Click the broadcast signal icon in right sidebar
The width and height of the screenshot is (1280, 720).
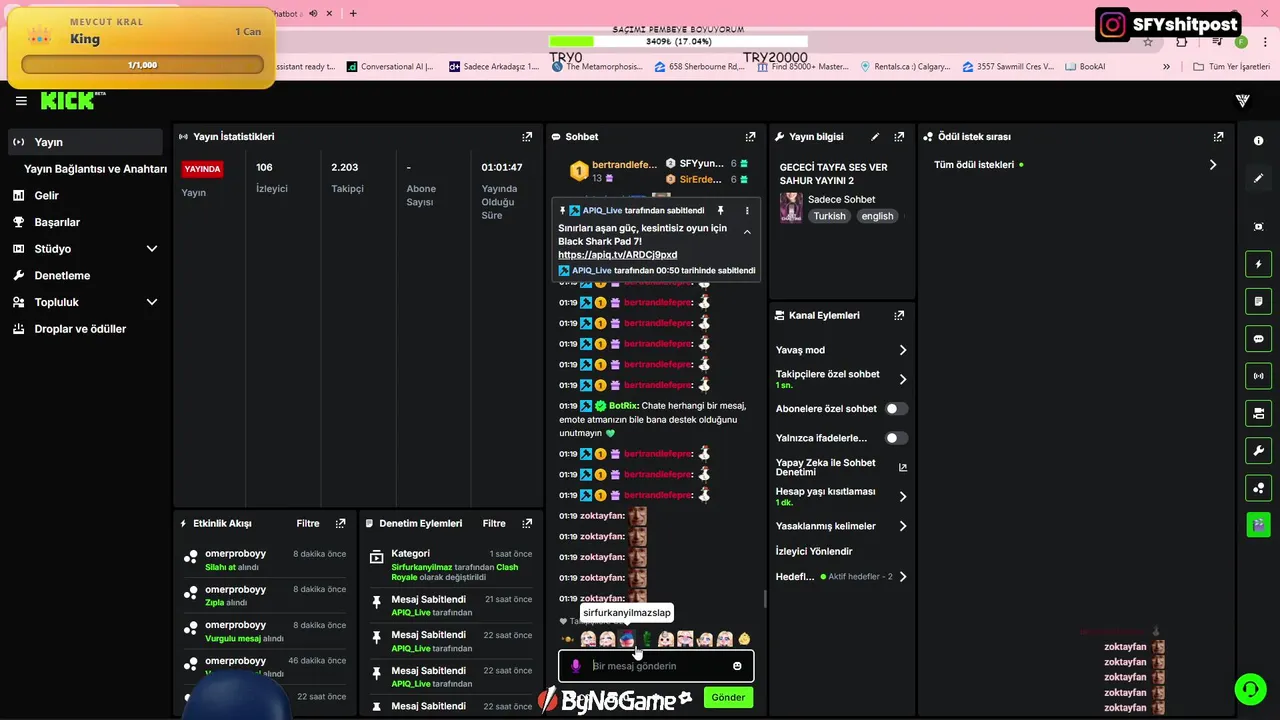1258,376
